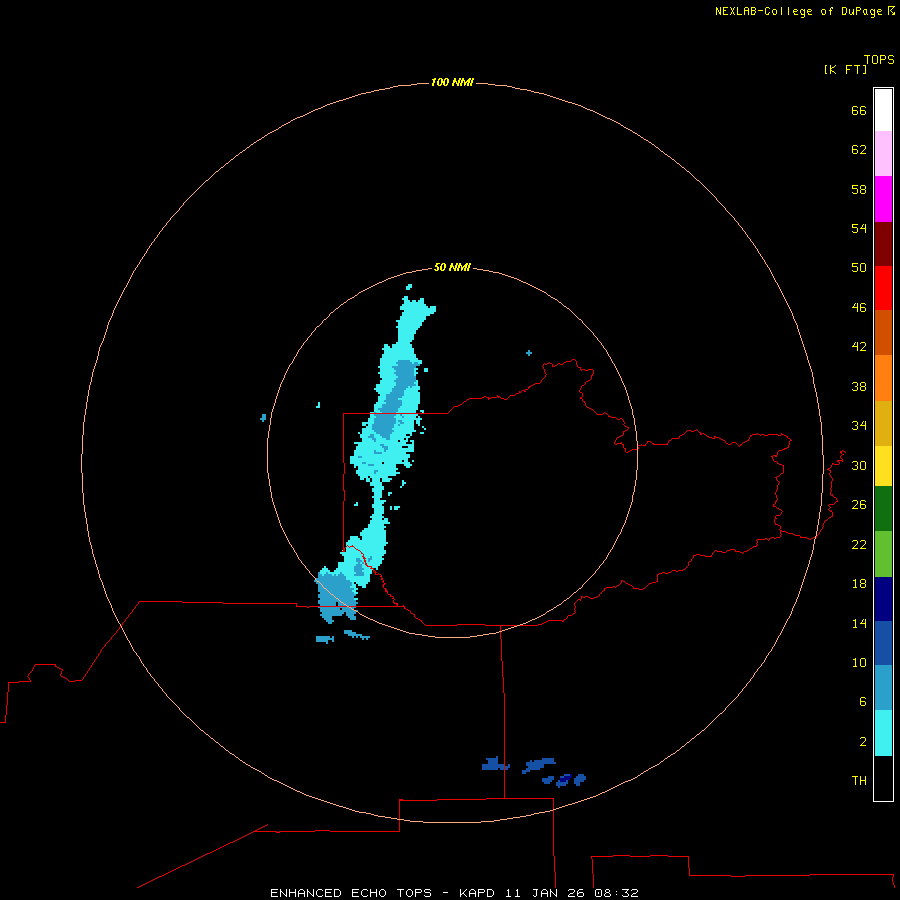Click the navy 22 kft legend swatch
Screen dimensions: 900x900
click(883, 599)
